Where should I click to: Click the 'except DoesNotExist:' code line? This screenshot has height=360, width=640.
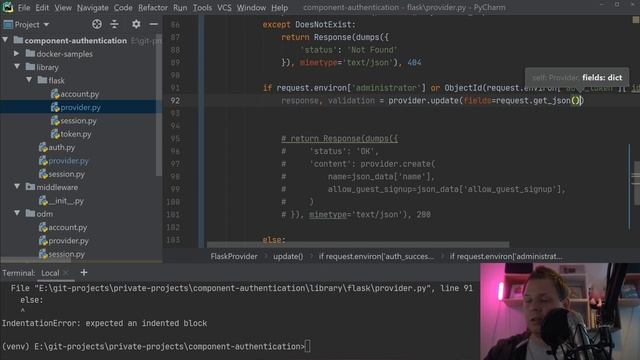(x=309, y=24)
